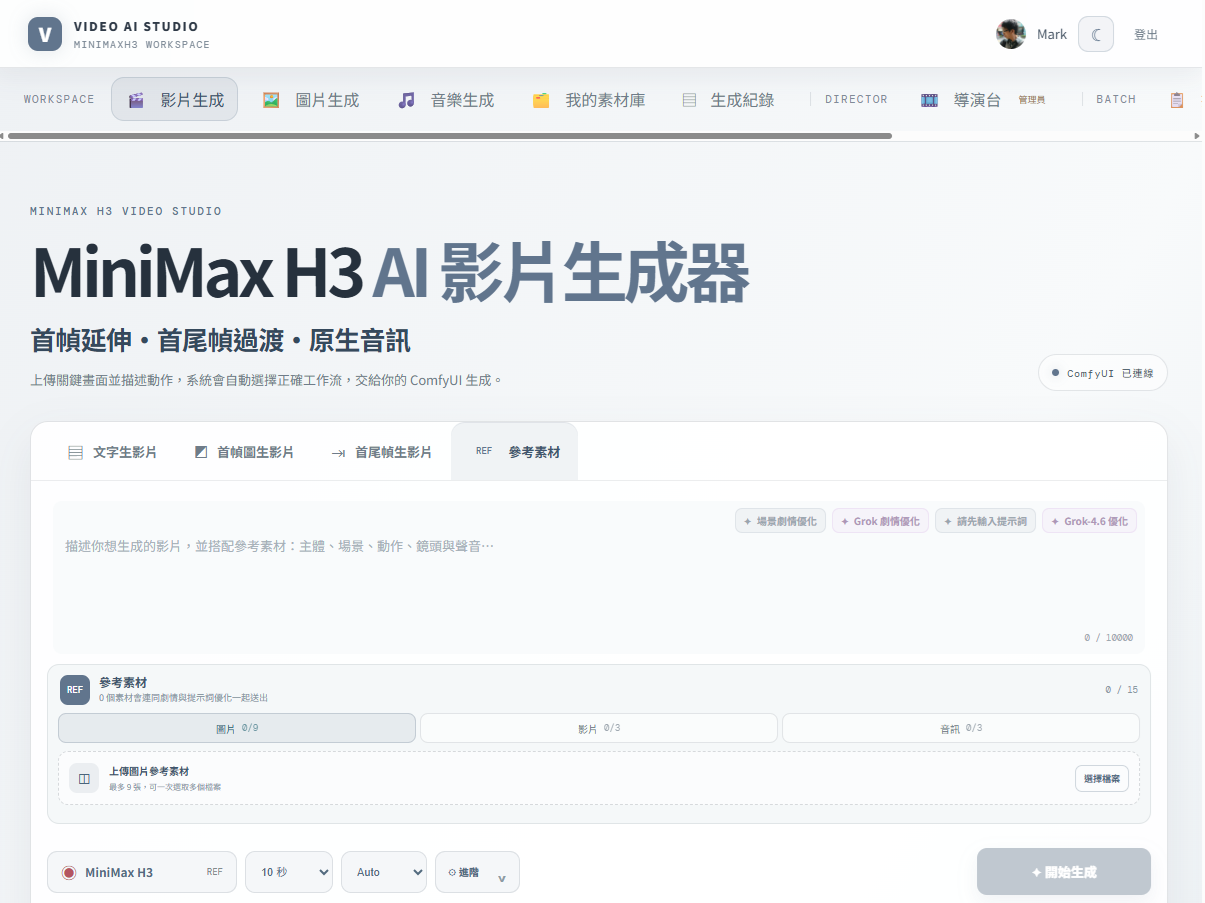1205x903 pixels.
Task: Select the 參考素材 mode tab
Action: [515, 452]
